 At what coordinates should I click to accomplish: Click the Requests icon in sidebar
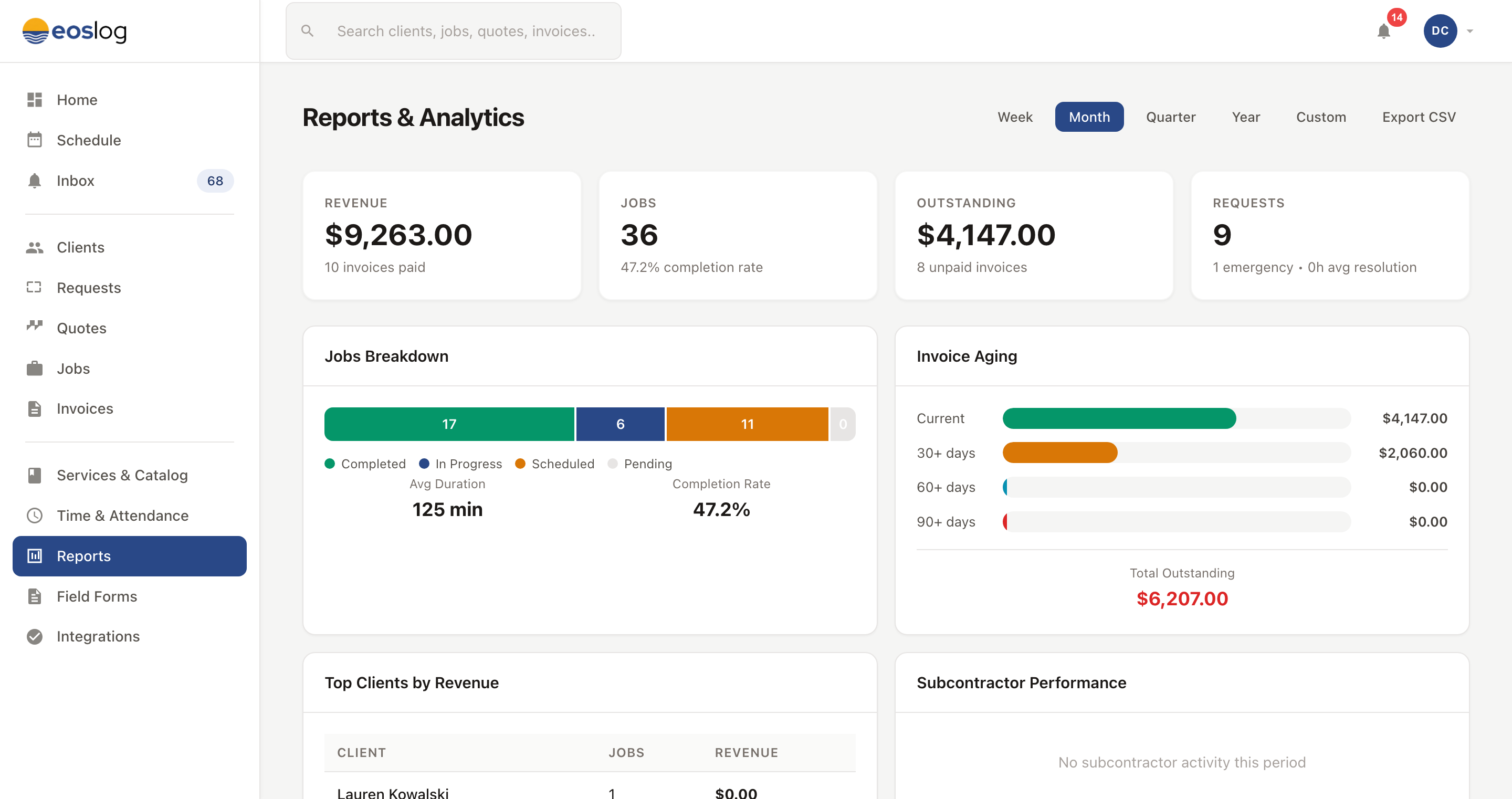coord(35,288)
